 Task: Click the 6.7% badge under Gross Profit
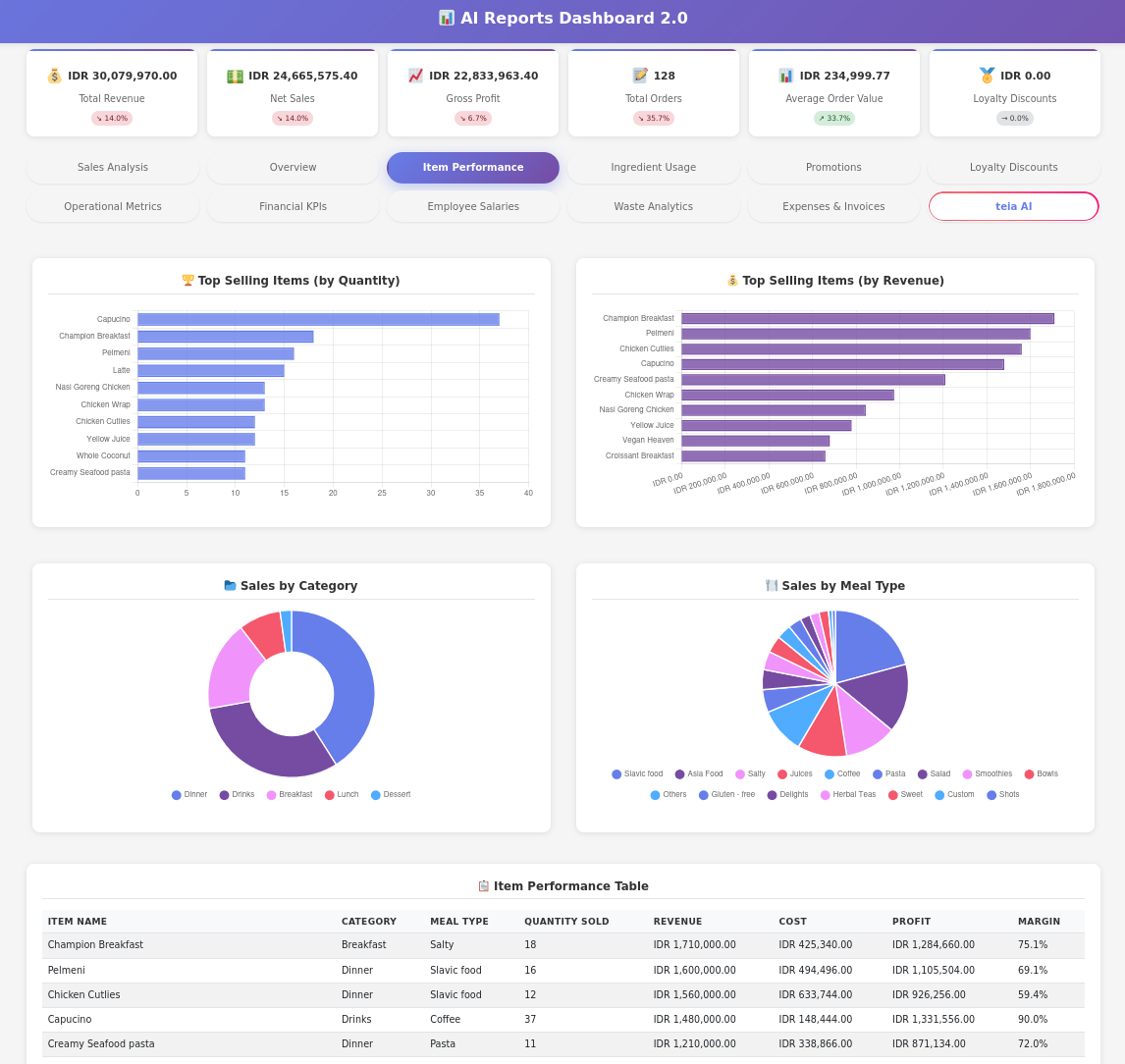tap(473, 119)
